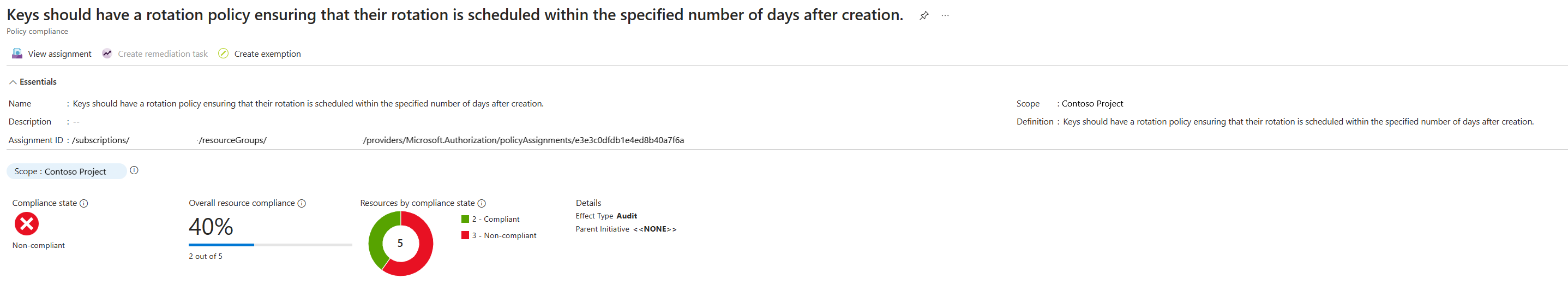Click the red Non-compliant legend swatch
The height and width of the screenshot is (284, 1568).
coord(465,236)
